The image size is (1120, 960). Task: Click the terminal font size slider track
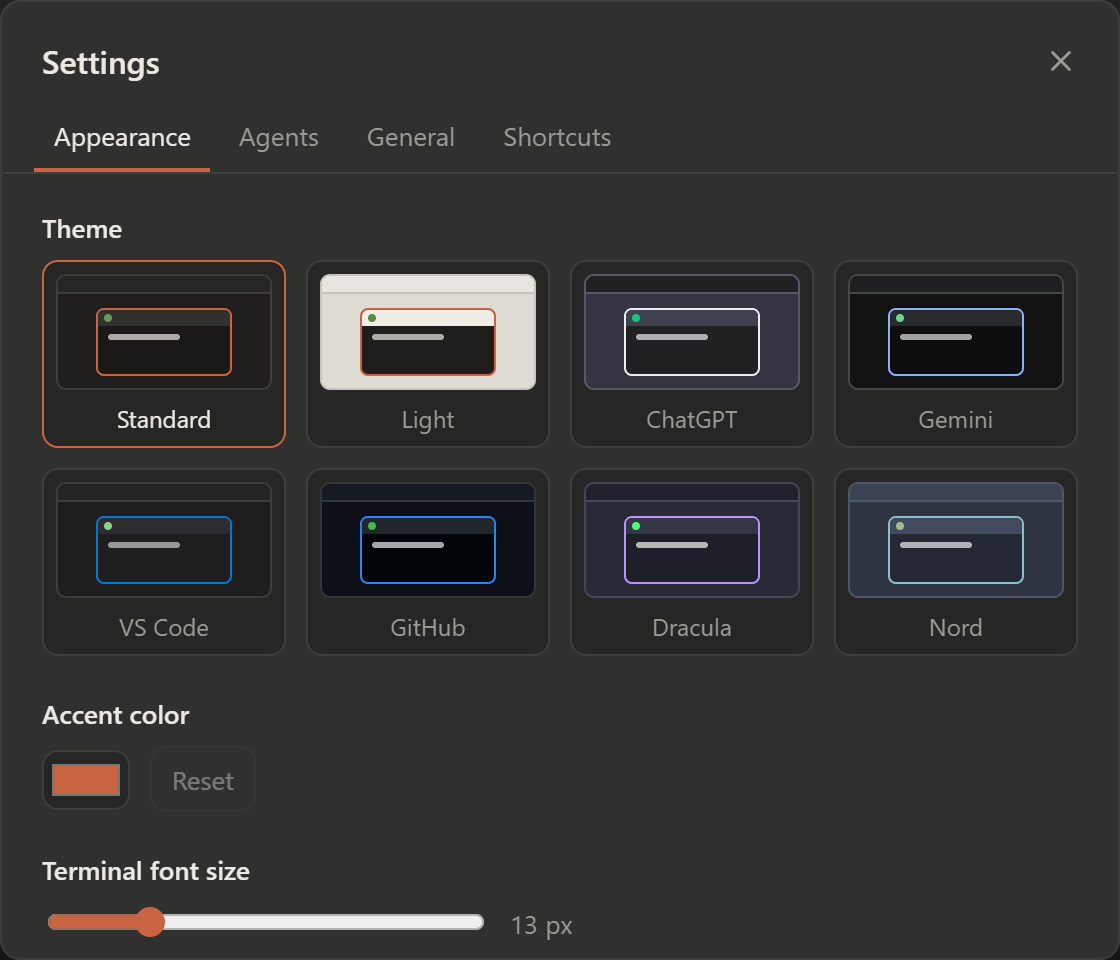pyautogui.click(x=266, y=922)
